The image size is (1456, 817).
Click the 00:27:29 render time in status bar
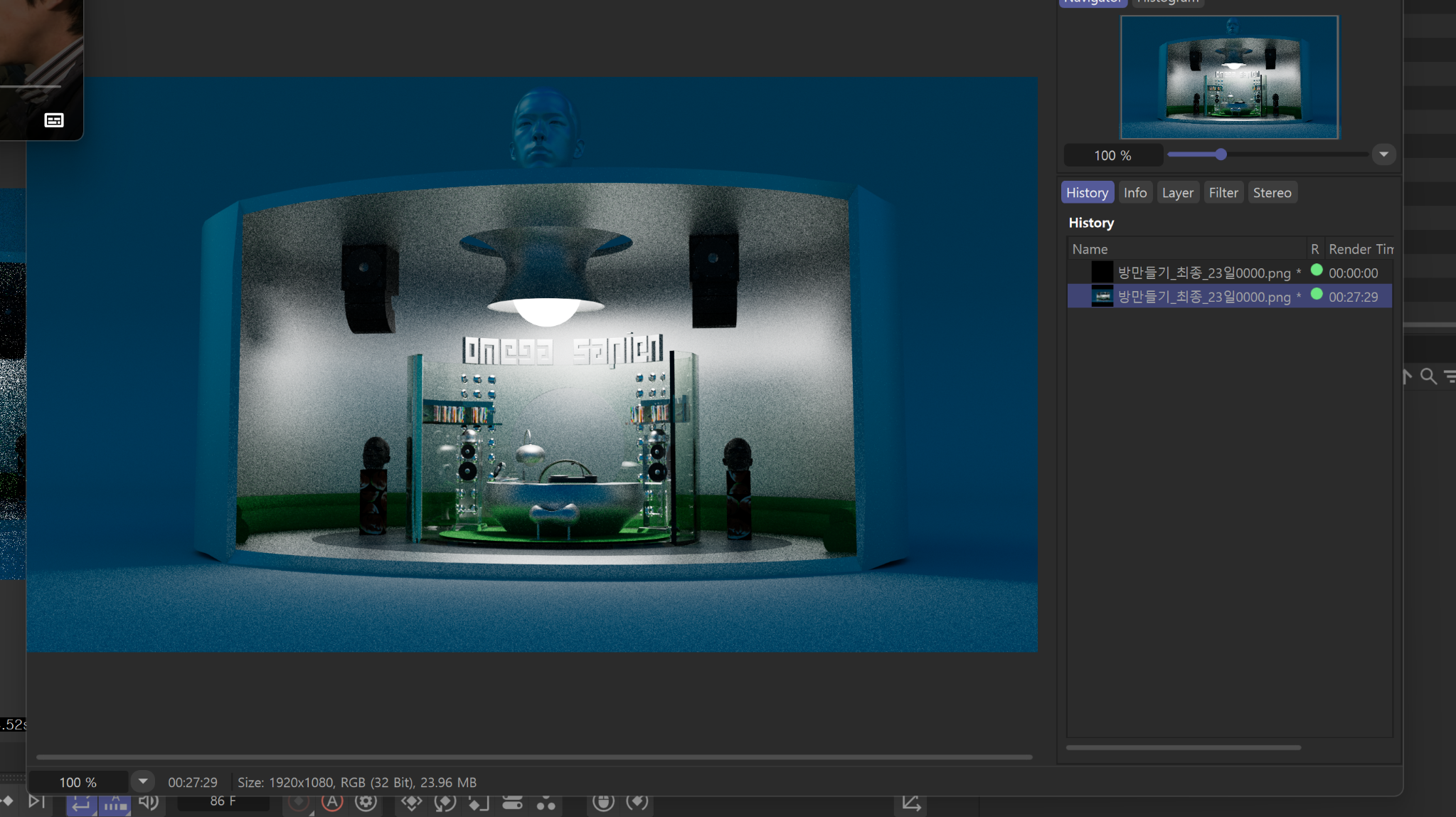tap(193, 782)
